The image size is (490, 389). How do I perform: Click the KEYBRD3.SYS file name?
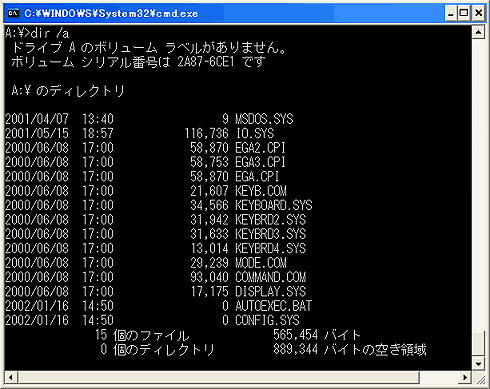(271, 234)
